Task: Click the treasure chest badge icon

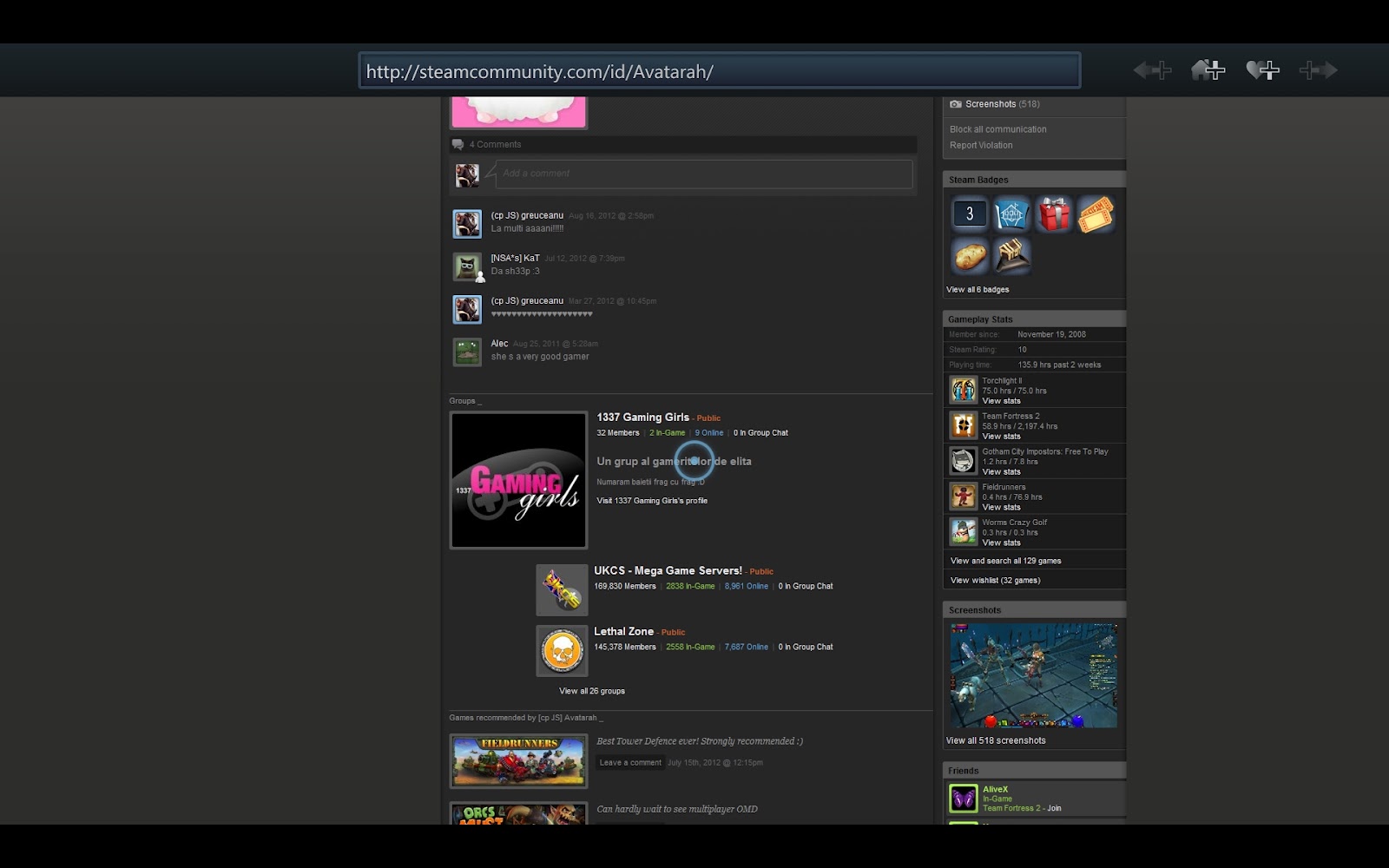Action: coord(1011,256)
